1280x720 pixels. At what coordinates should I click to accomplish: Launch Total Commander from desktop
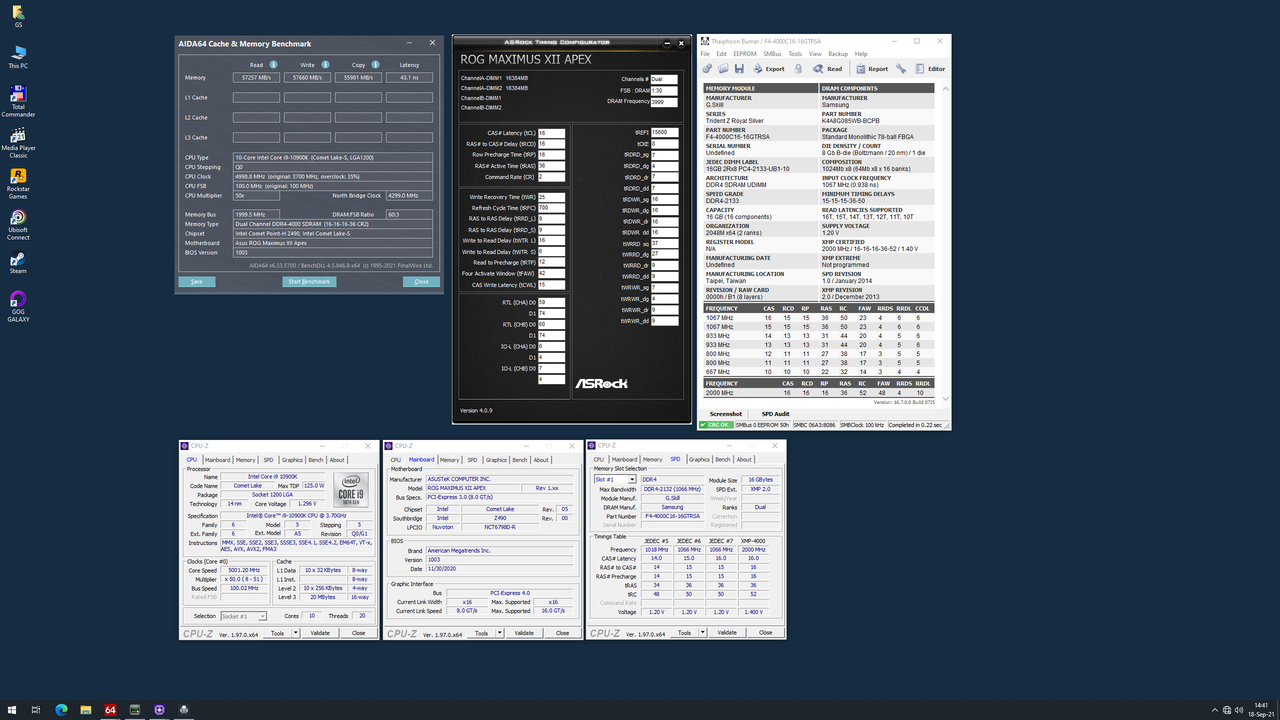pyautogui.click(x=18, y=101)
